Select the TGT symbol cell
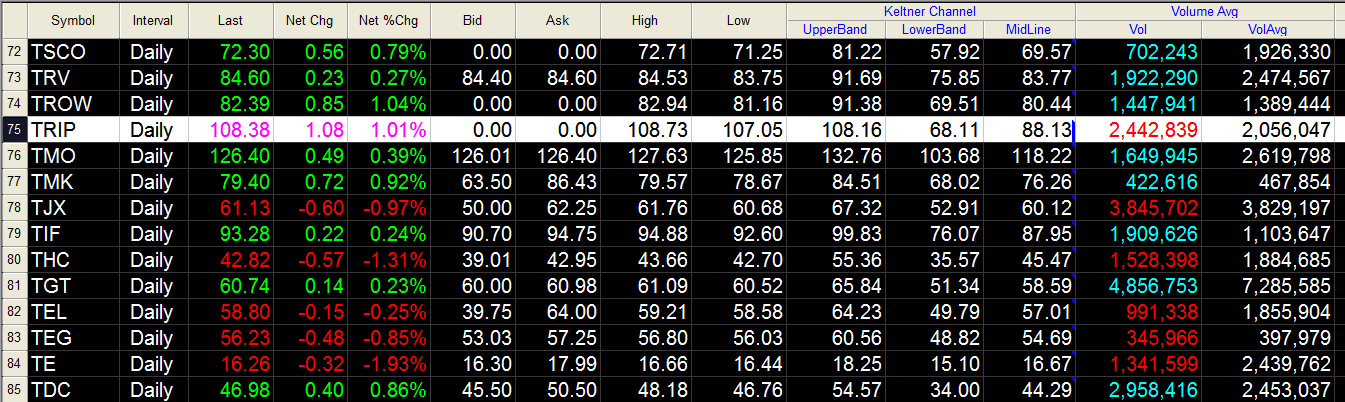 pos(73,285)
